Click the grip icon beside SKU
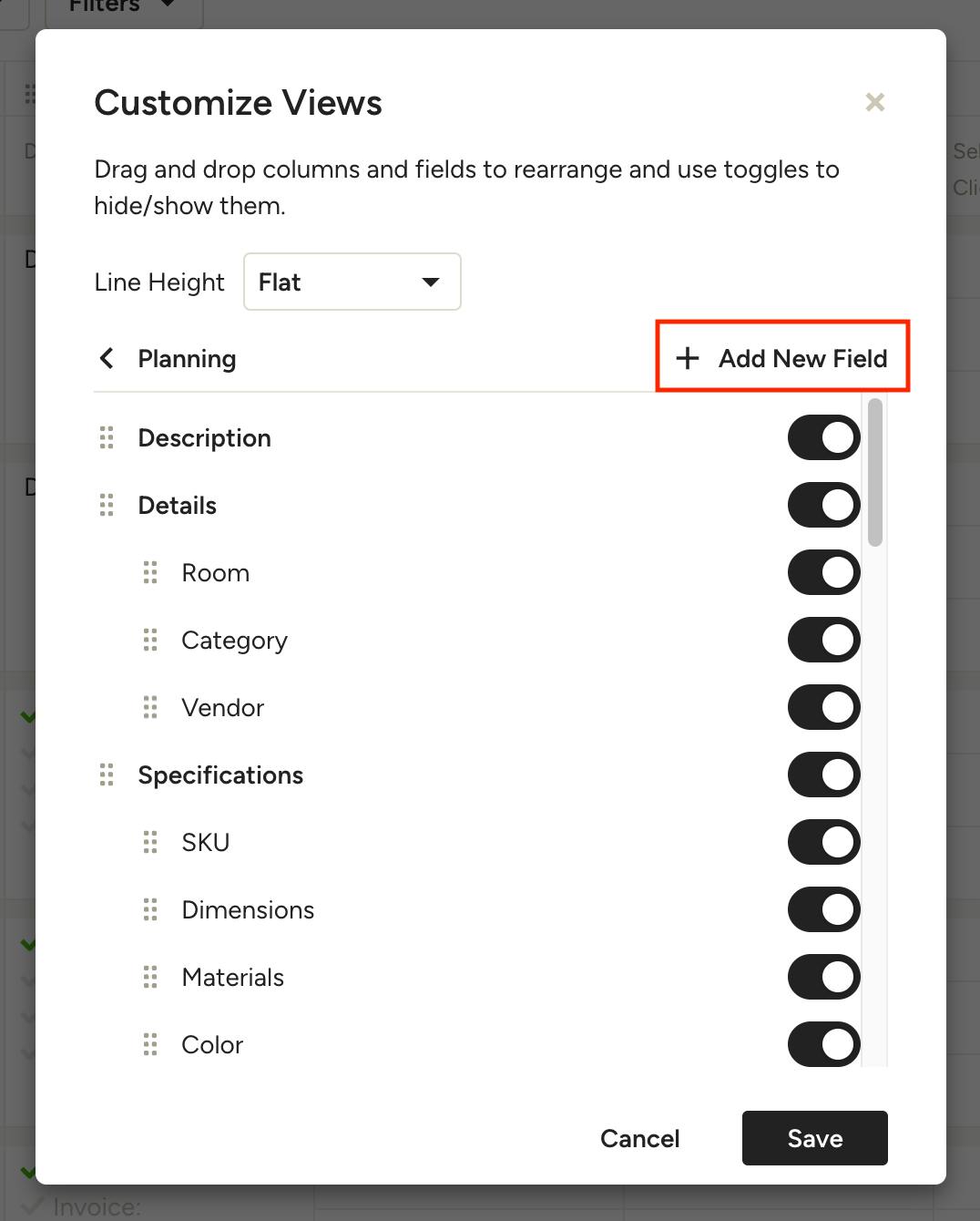This screenshot has height=1221, width=980. 150,843
